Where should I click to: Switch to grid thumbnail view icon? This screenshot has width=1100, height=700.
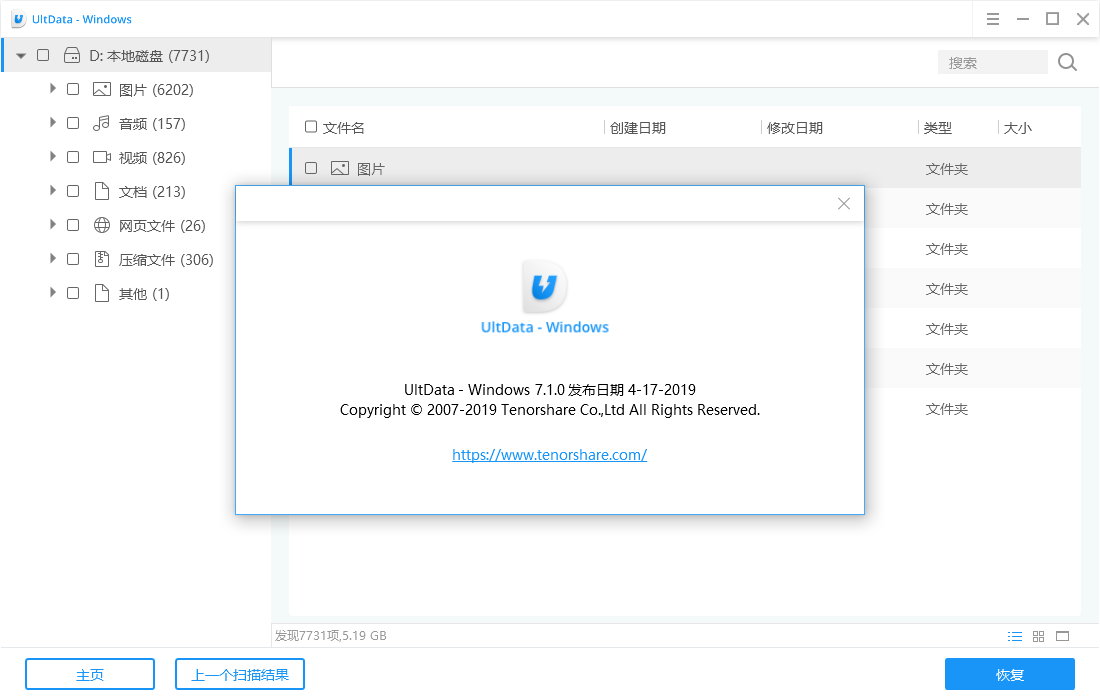click(1038, 636)
